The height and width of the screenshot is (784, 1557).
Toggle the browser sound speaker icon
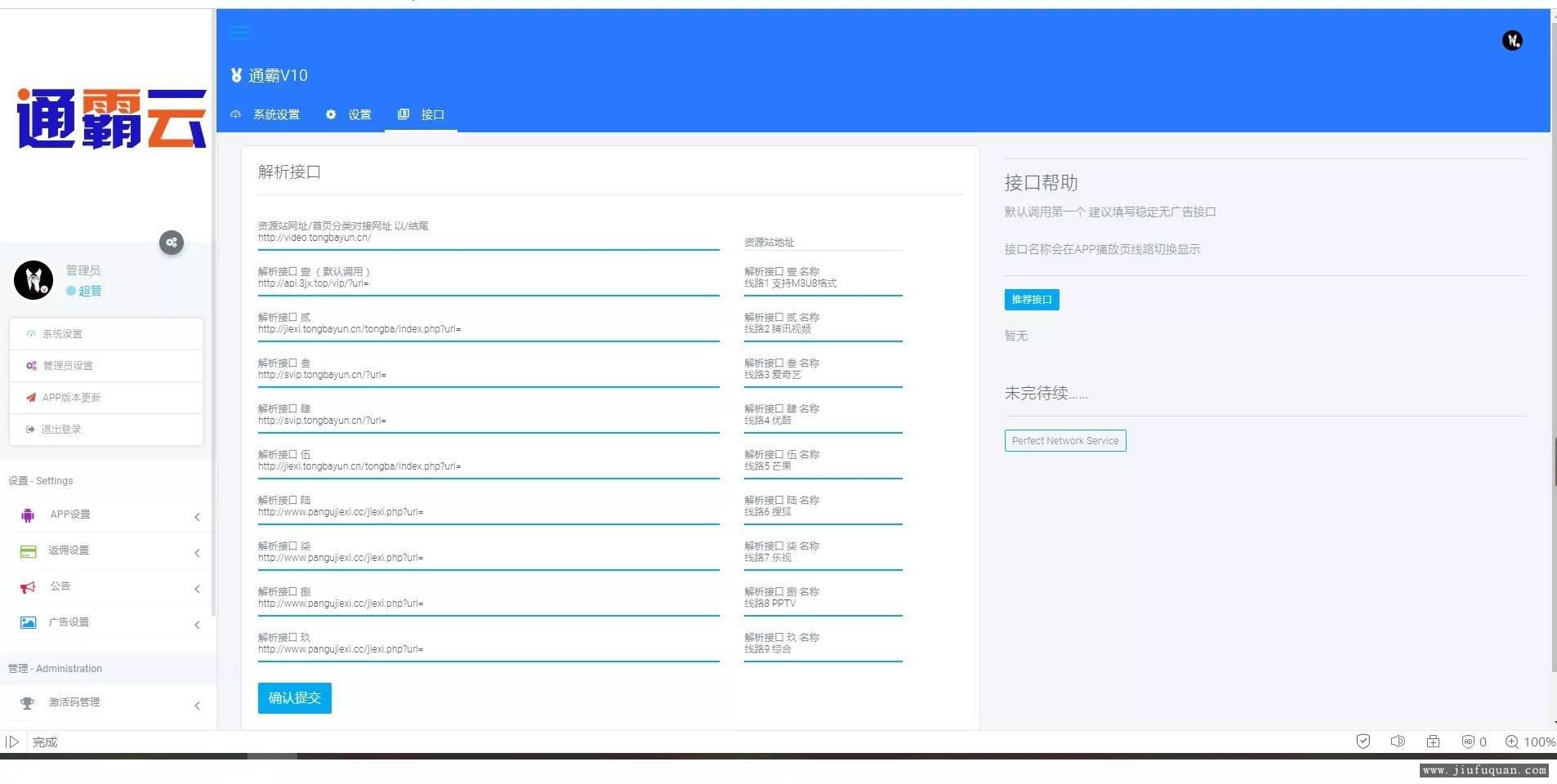pyautogui.click(x=1398, y=742)
